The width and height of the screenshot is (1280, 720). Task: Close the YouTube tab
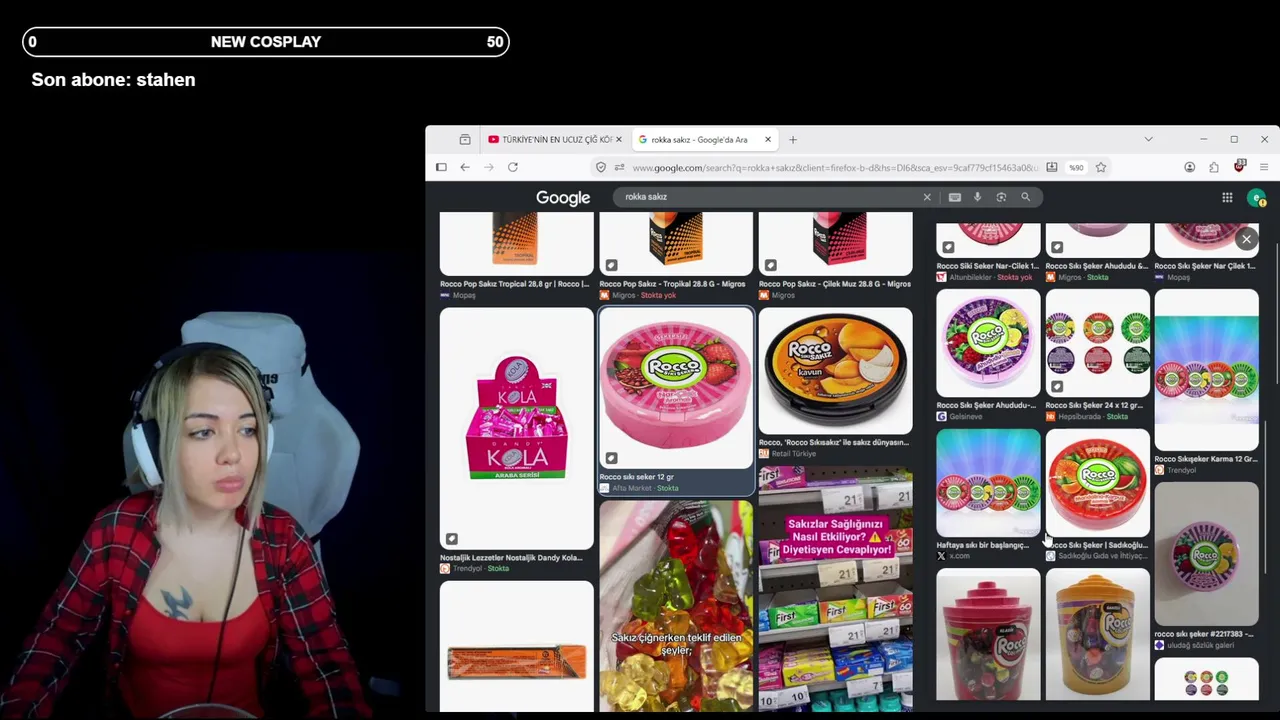618,139
